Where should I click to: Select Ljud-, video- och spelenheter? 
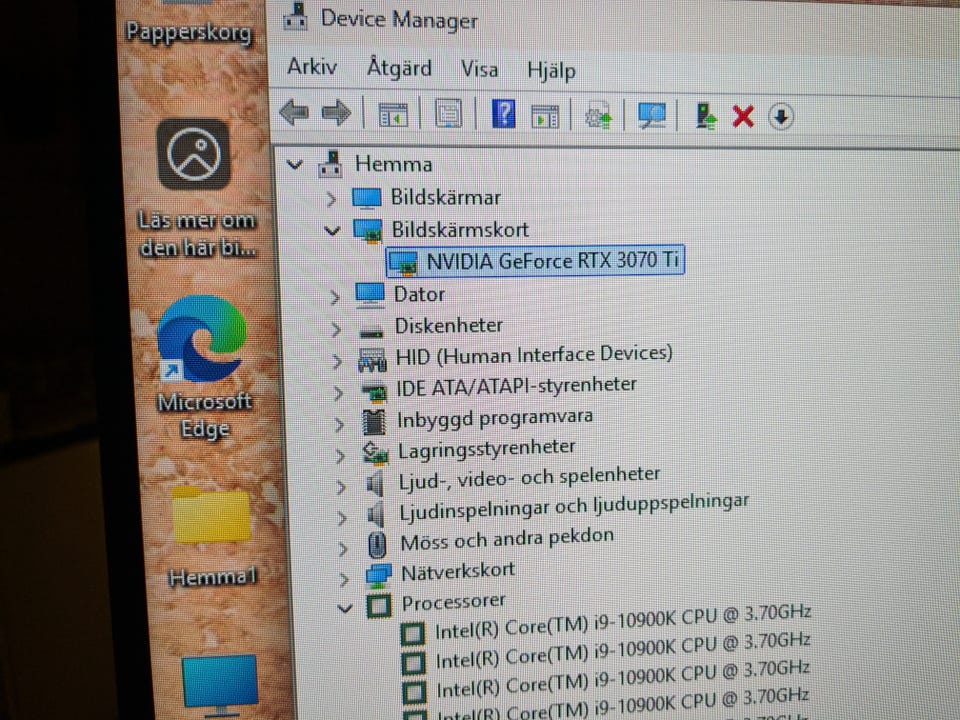click(529, 476)
